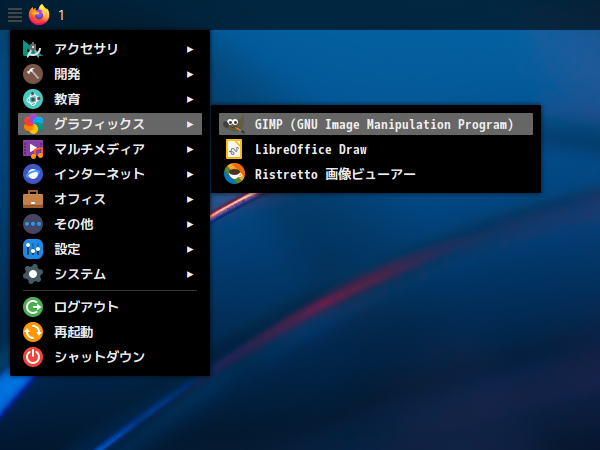Click the シャットダウン red power icon
600x450 pixels.
[x=33, y=357]
